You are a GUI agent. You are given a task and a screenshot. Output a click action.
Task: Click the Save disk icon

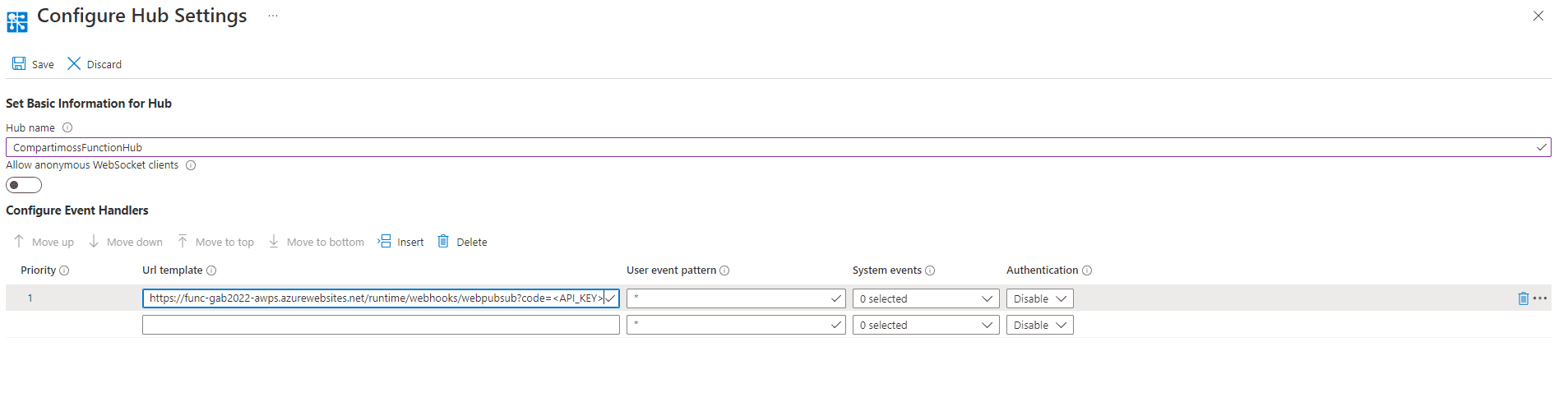coord(19,64)
